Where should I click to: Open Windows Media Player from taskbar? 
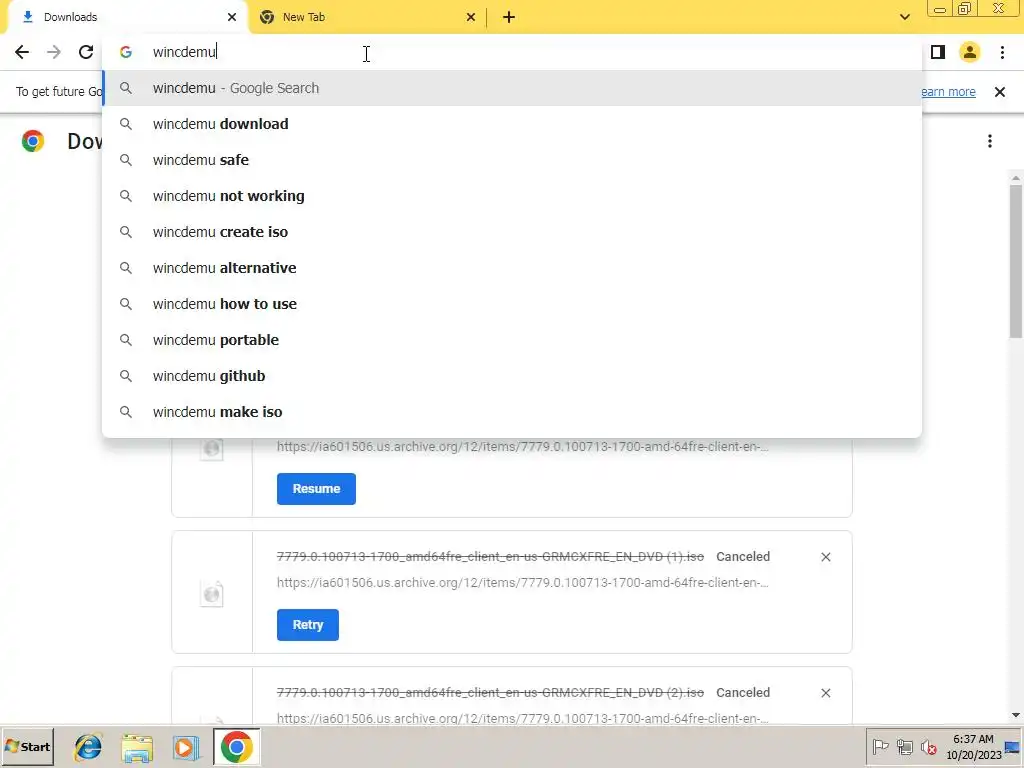click(x=186, y=747)
